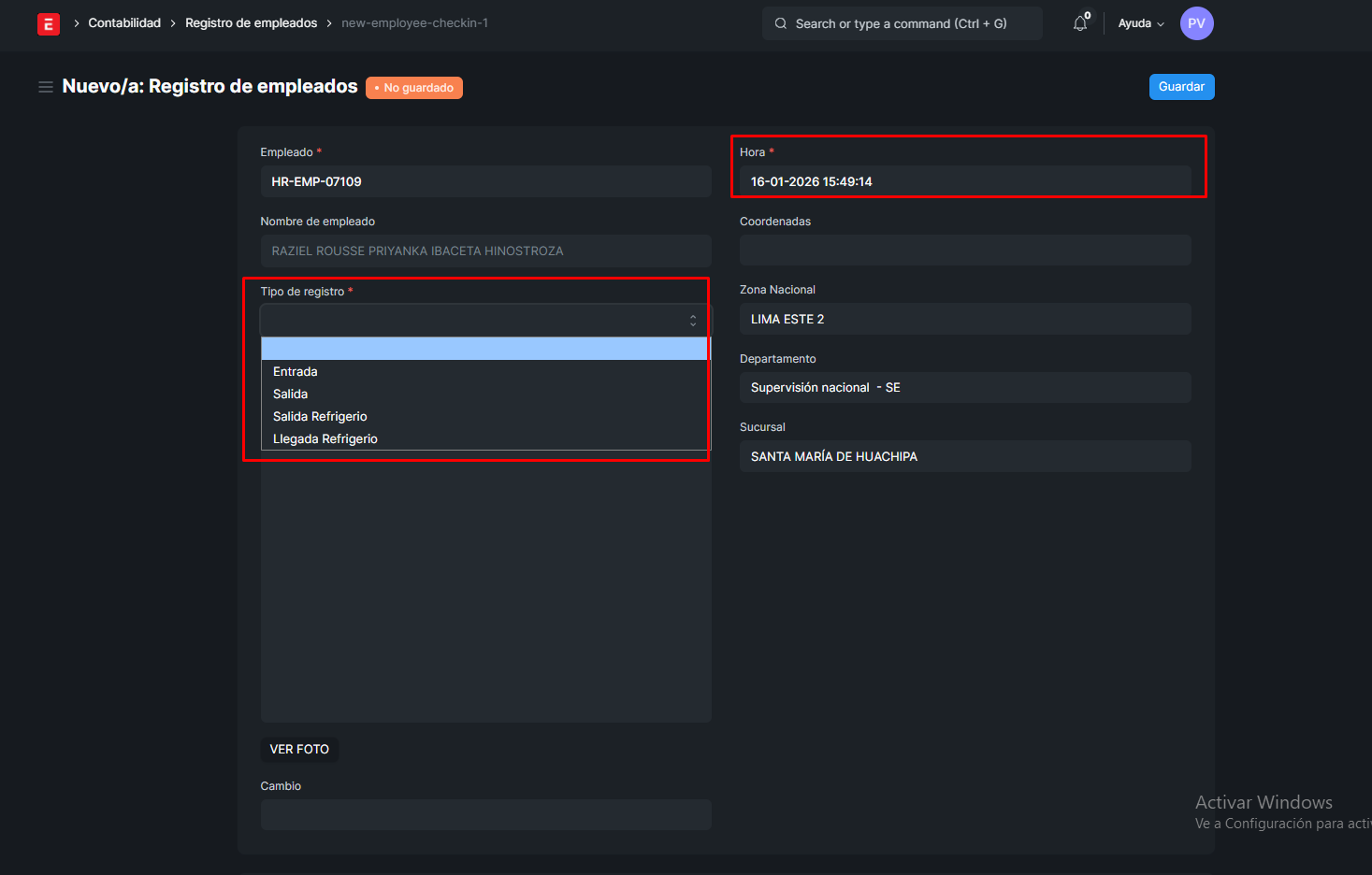Choose Entrada from the dropdown list
Screen dimensions: 1372x875
pyautogui.click(x=296, y=372)
